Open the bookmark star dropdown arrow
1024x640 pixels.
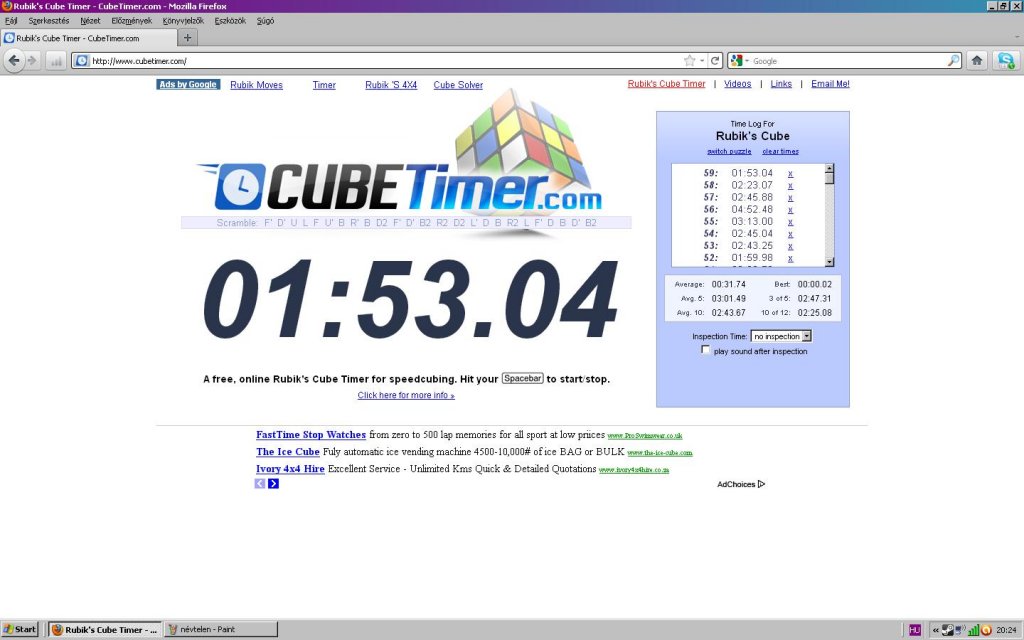[702, 61]
